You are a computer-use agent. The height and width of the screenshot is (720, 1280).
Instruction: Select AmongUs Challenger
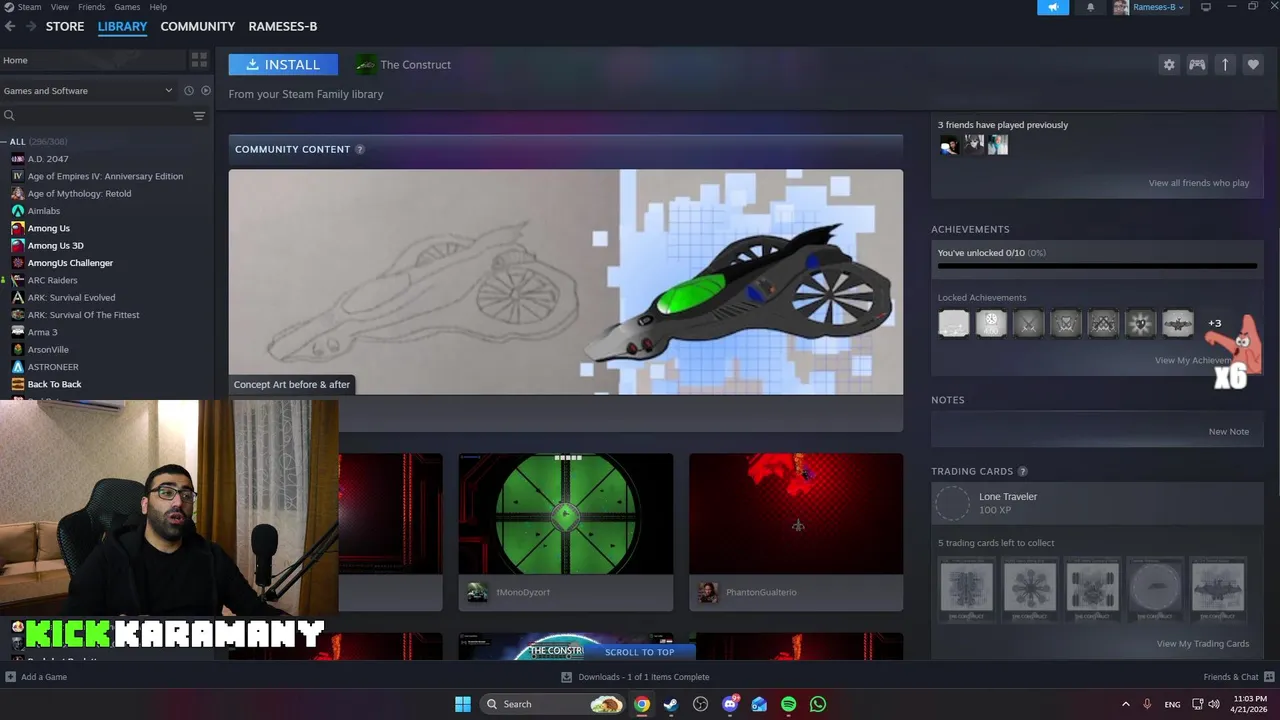tap(70, 263)
